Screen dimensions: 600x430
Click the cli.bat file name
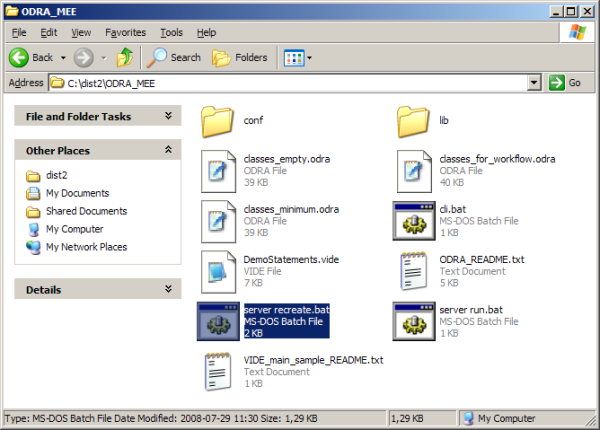452,209
